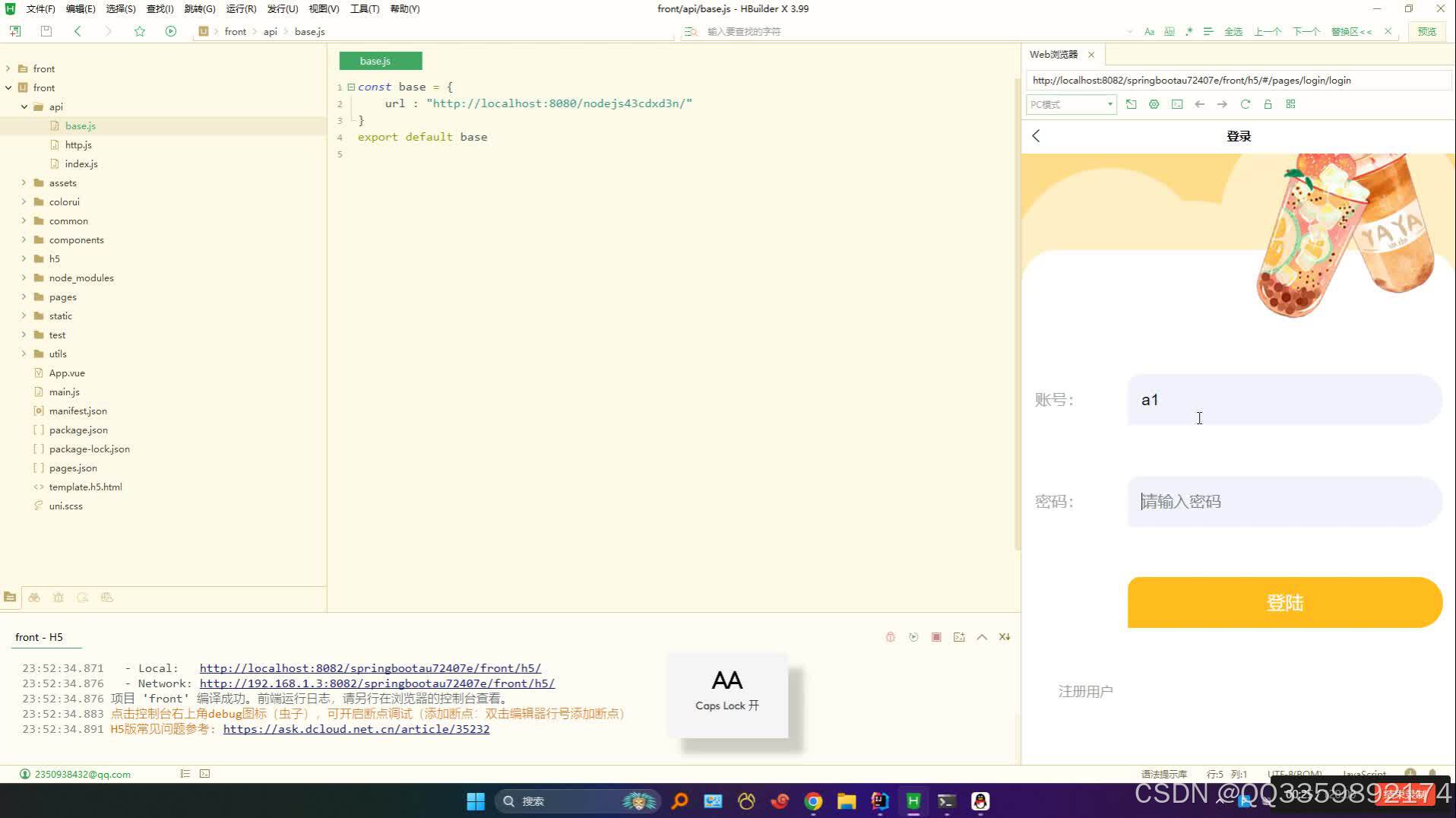Open the 运行(R) menu
The image size is (1456, 818).
pos(241,9)
